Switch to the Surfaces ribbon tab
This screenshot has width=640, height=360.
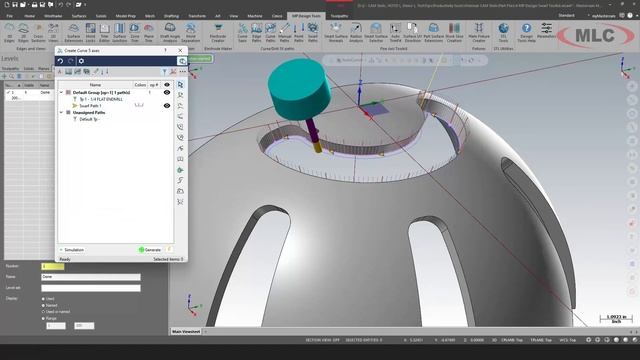click(x=79, y=16)
